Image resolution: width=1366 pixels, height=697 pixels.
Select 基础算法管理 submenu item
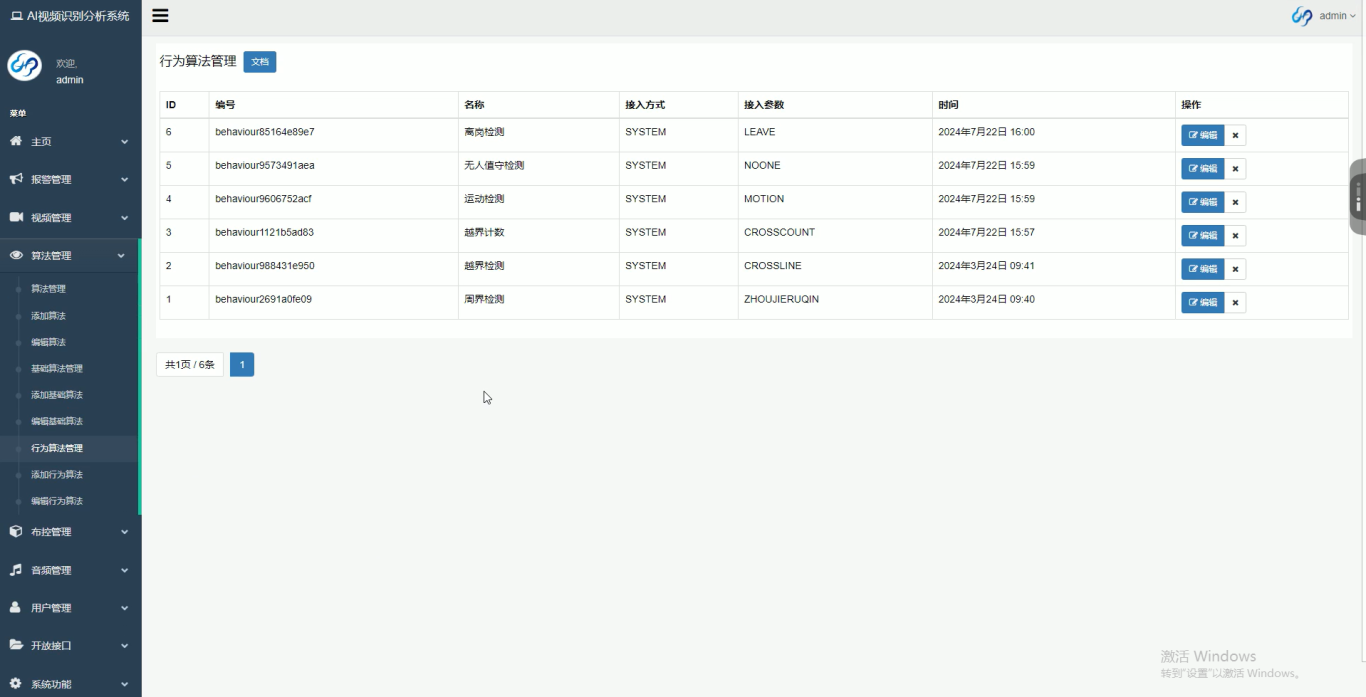tap(57, 369)
